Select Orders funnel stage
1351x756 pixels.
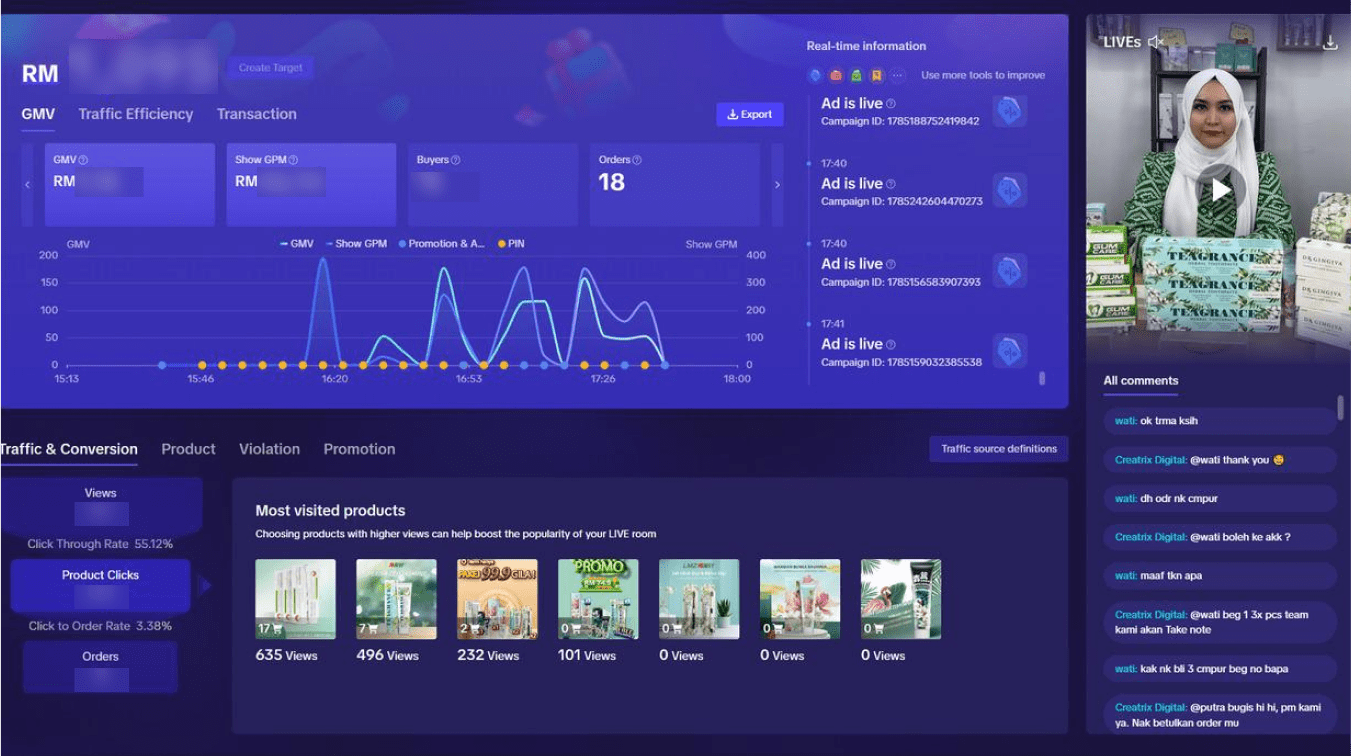point(100,667)
